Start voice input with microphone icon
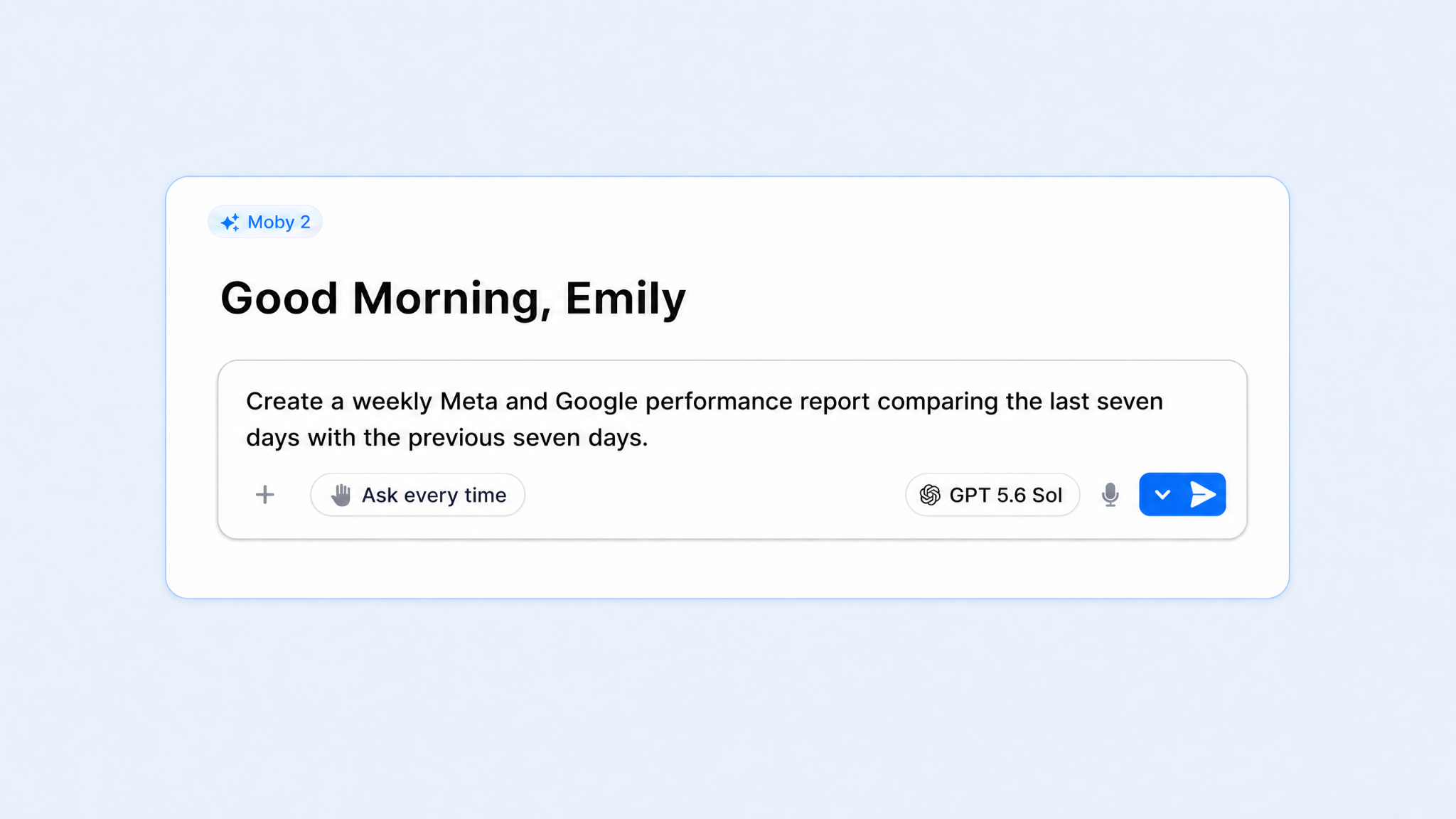The height and width of the screenshot is (819, 1456). click(1110, 495)
